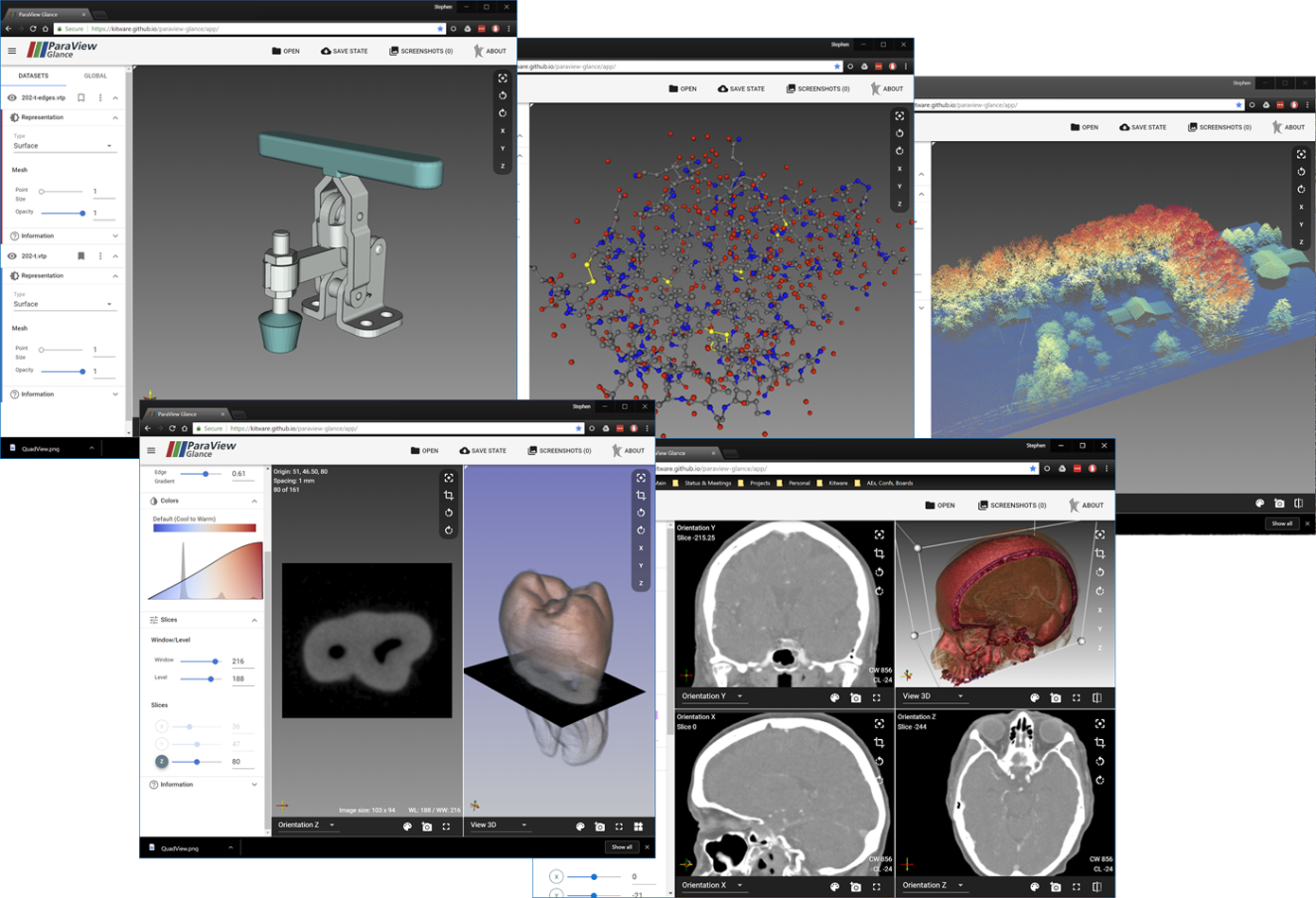Image resolution: width=1316 pixels, height=898 pixels.
Task: Switch to the GLOBAL tab
Action: tap(95, 76)
